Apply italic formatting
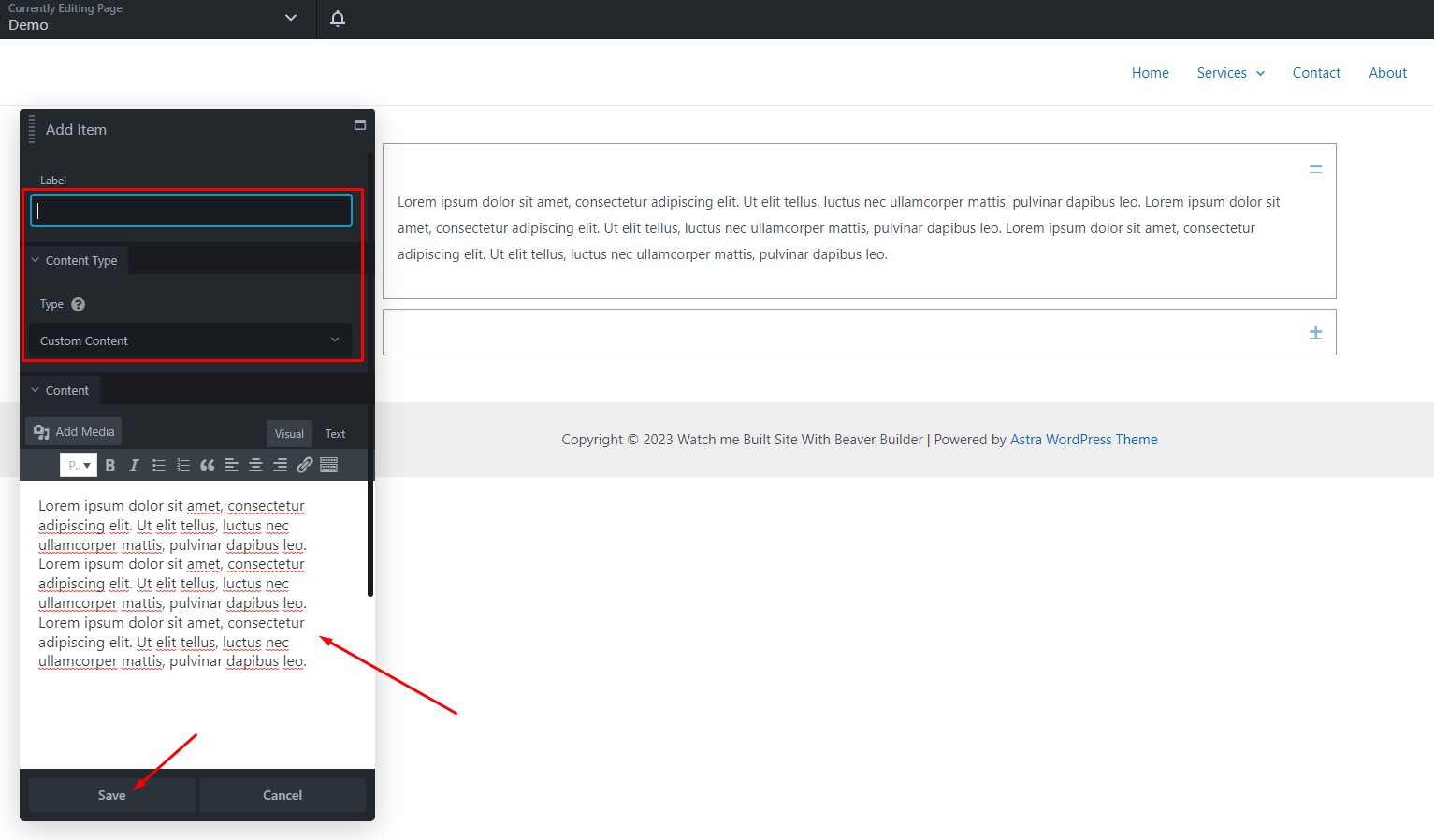Screen dimensions: 1434x840 point(134,465)
